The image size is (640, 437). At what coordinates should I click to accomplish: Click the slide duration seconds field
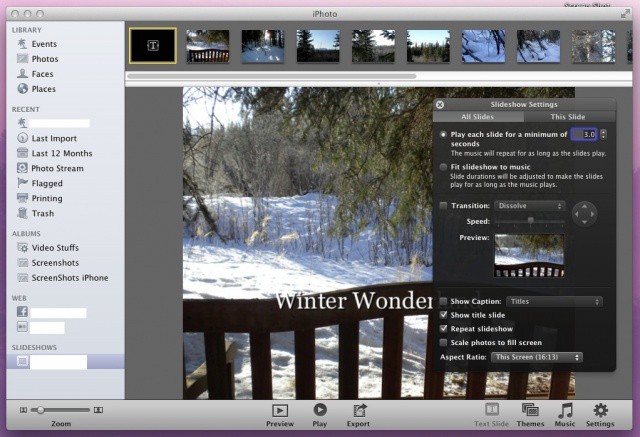click(x=588, y=134)
